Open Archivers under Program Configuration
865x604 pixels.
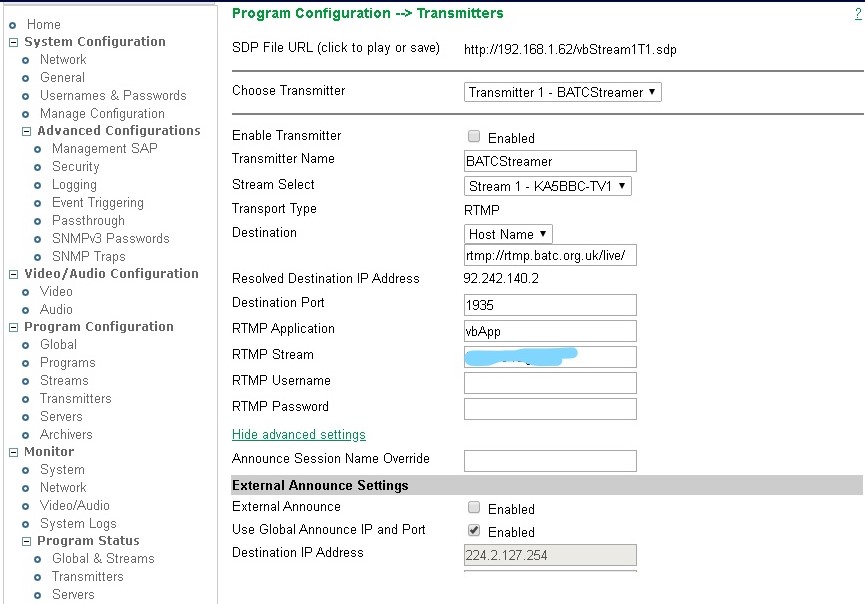[x=65, y=435]
